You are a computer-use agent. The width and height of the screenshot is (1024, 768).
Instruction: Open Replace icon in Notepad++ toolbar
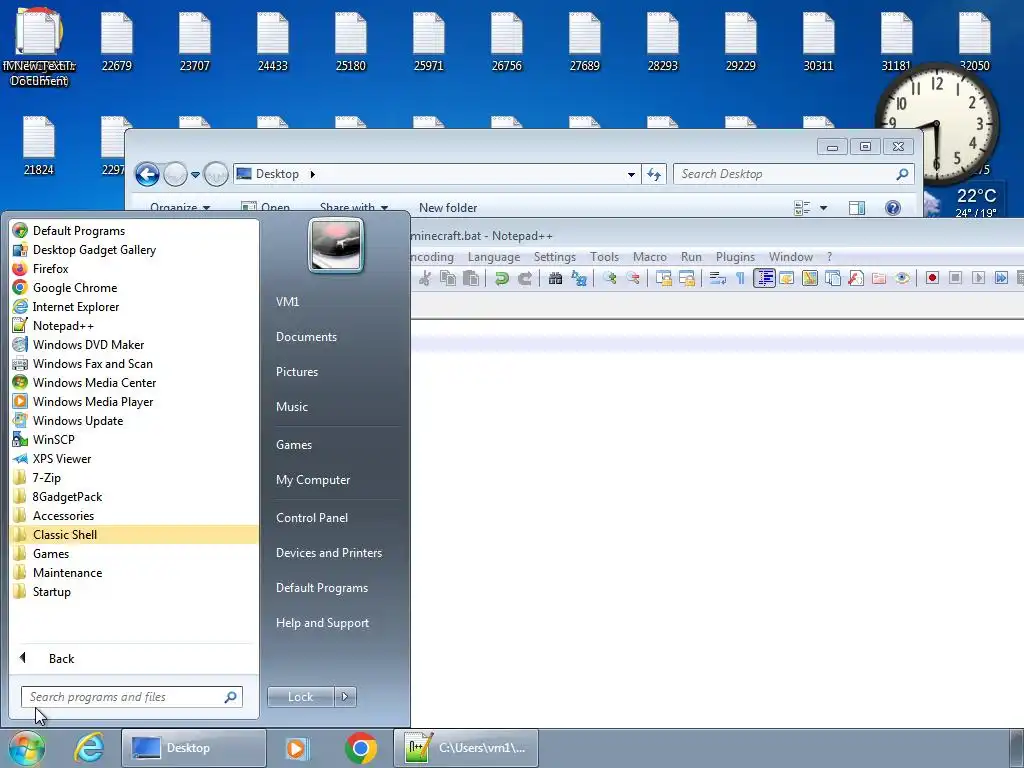(579, 278)
